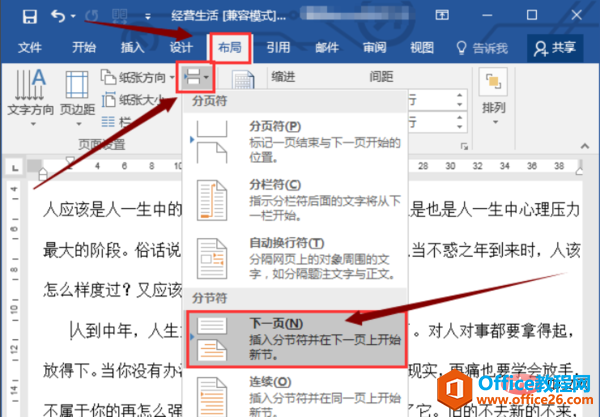Image resolution: width=600 pixels, height=417 pixels.
Task: Select 分栏符(C) column break option
Action: [295, 200]
